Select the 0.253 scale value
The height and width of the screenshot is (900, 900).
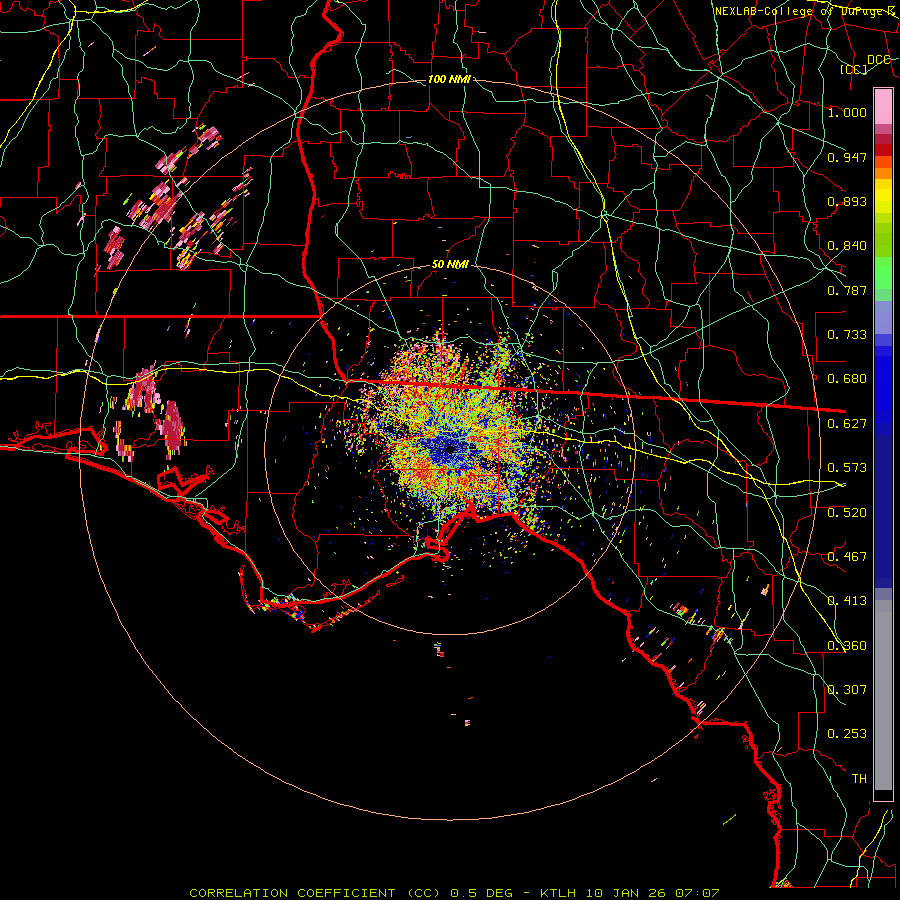847,734
